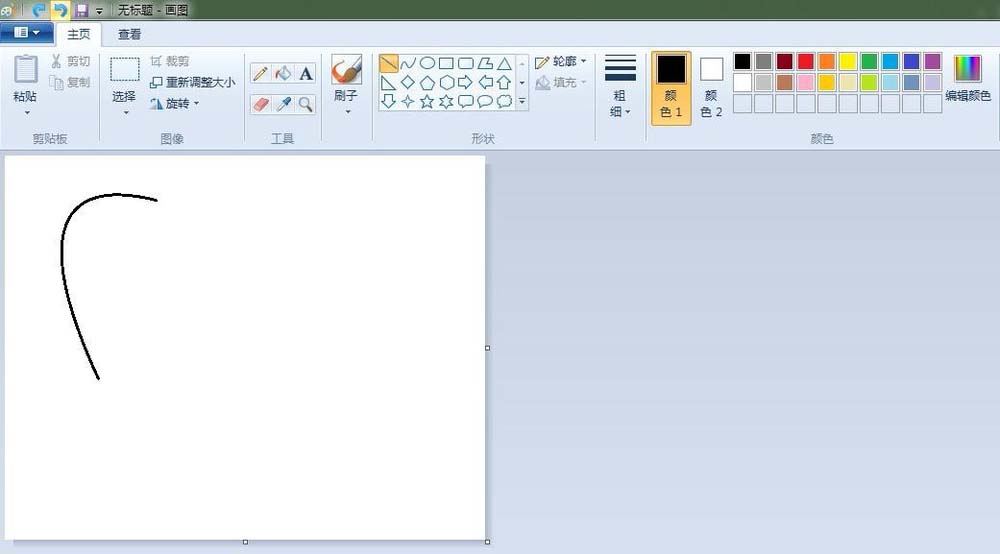Viewport: 1000px width, 554px height.
Task: Select the Rounded rectangle shape
Action: coord(466,63)
